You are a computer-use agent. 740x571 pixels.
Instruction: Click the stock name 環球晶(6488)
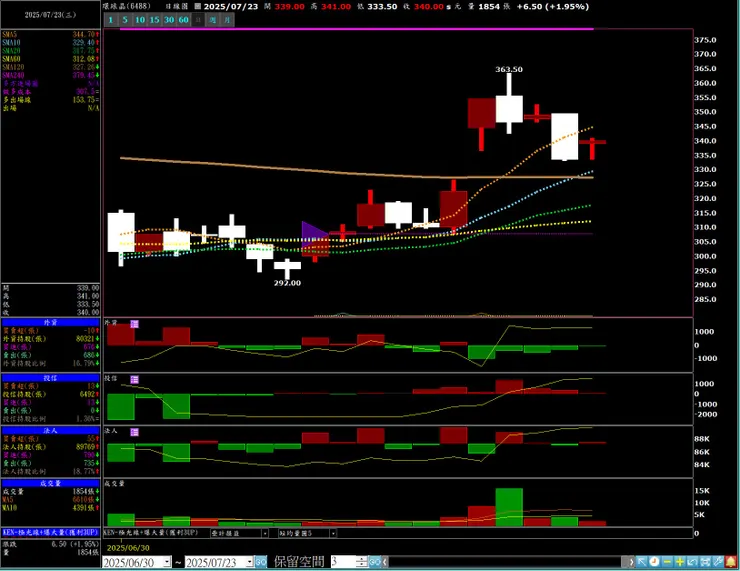click(x=127, y=6)
